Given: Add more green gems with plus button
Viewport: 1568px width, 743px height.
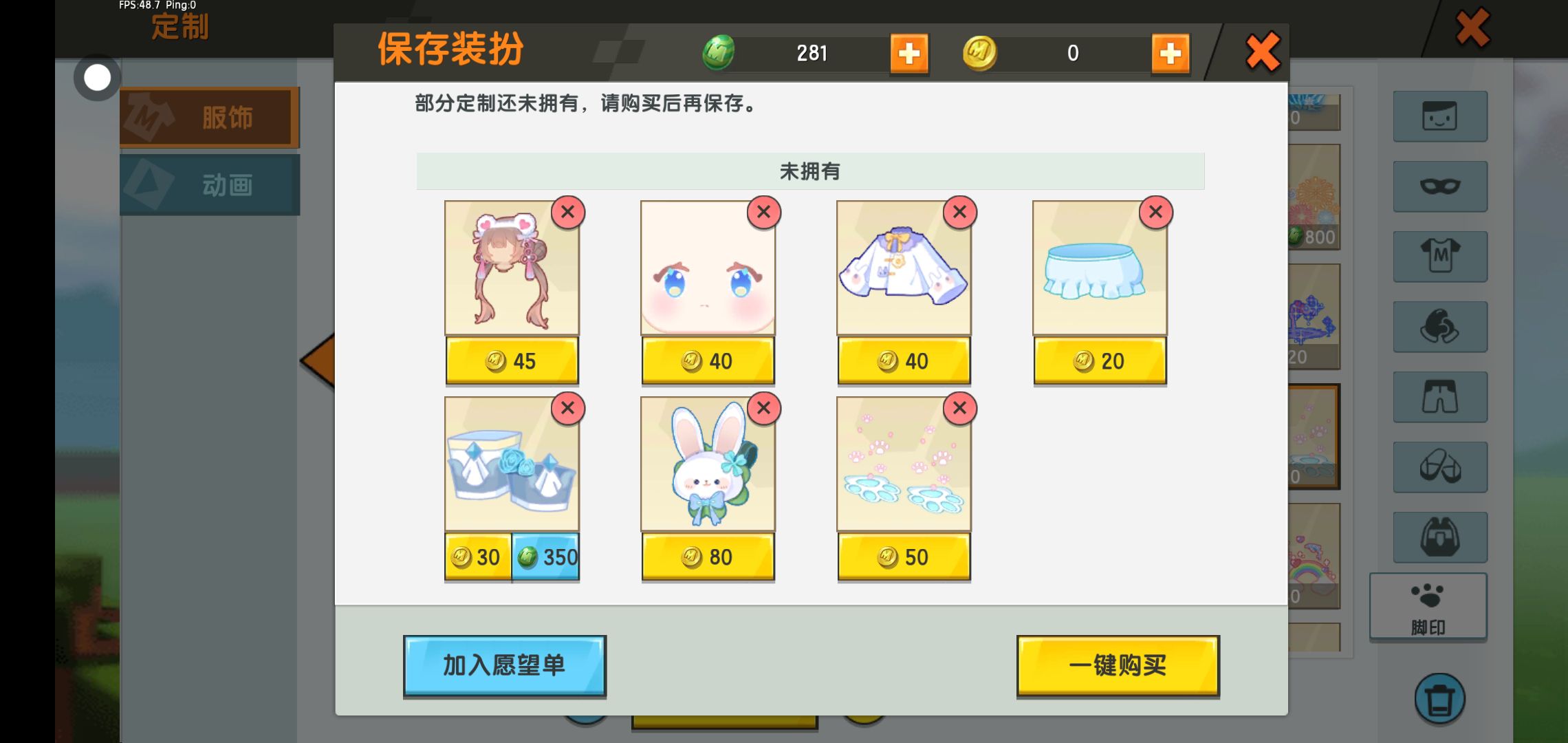Looking at the screenshot, I should (x=908, y=53).
